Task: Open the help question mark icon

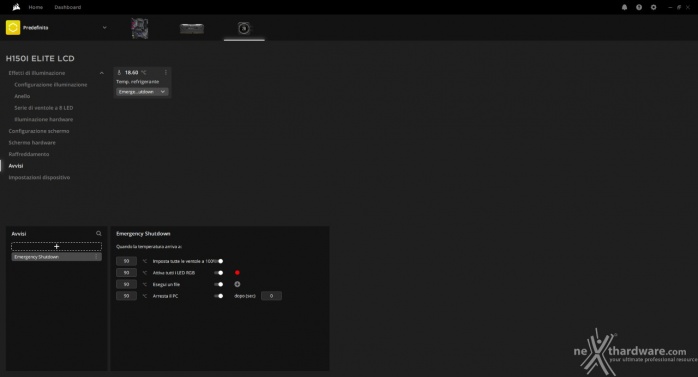Action: [x=639, y=7]
